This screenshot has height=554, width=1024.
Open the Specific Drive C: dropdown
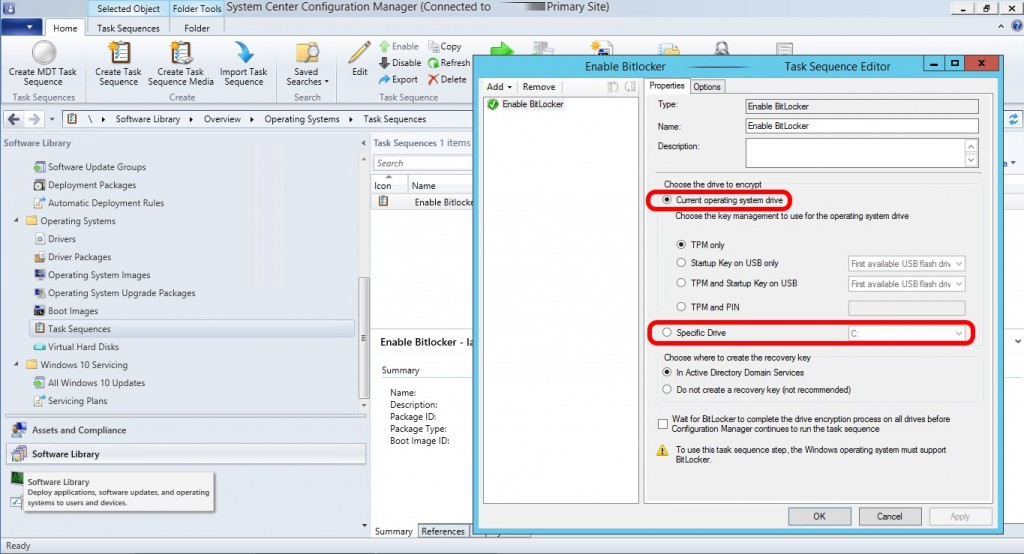(x=906, y=333)
